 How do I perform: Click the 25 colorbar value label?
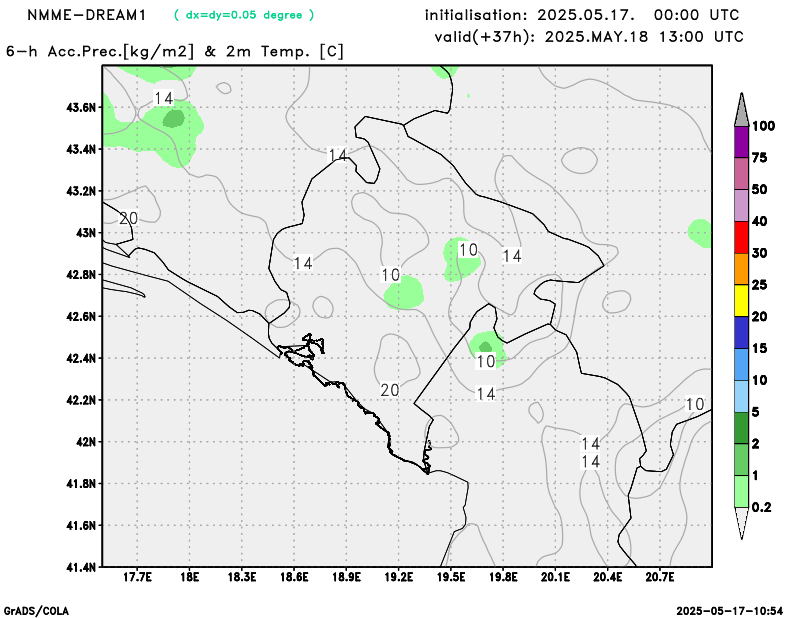pos(760,285)
